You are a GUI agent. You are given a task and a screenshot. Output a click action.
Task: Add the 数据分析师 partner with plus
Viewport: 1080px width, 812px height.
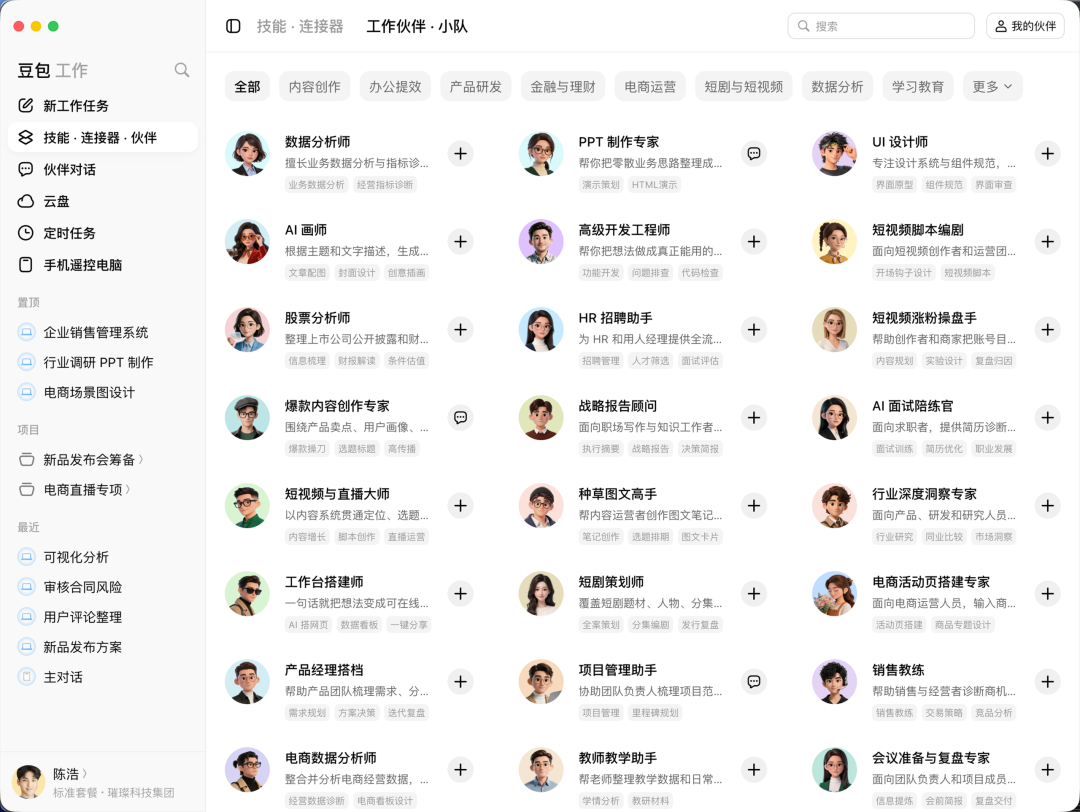click(461, 154)
